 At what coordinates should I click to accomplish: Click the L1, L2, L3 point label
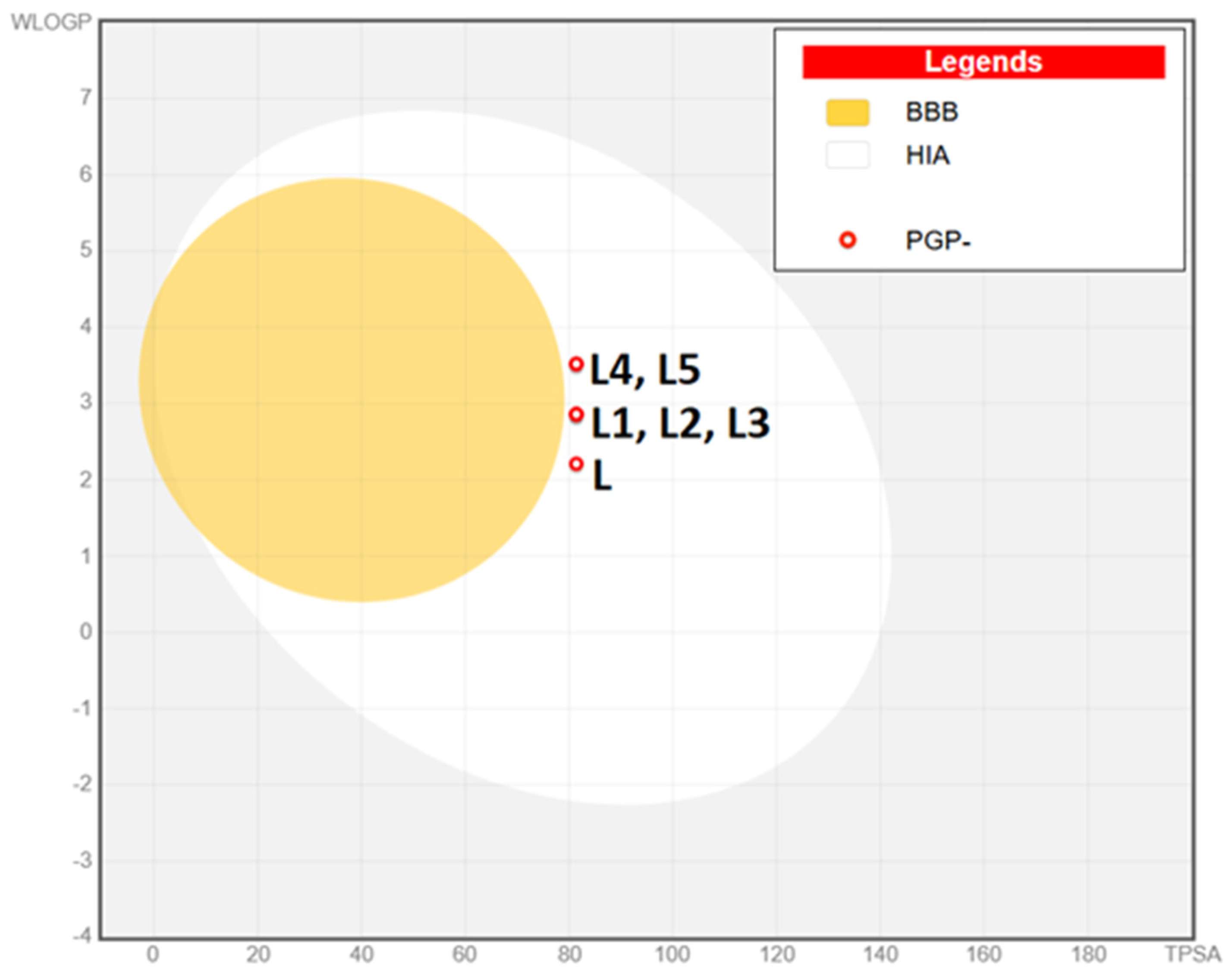click(x=680, y=424)
